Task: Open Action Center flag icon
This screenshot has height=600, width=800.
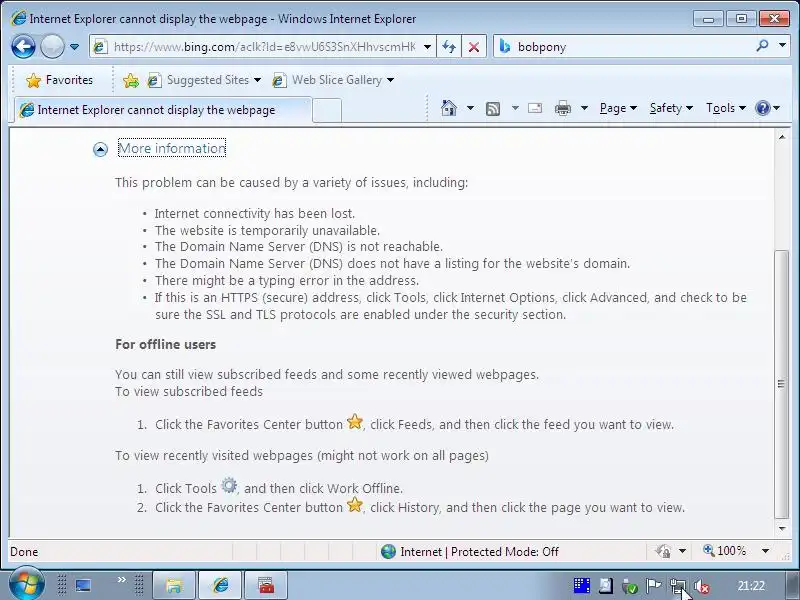Action: pyautogui.click(x=653, y=586)
